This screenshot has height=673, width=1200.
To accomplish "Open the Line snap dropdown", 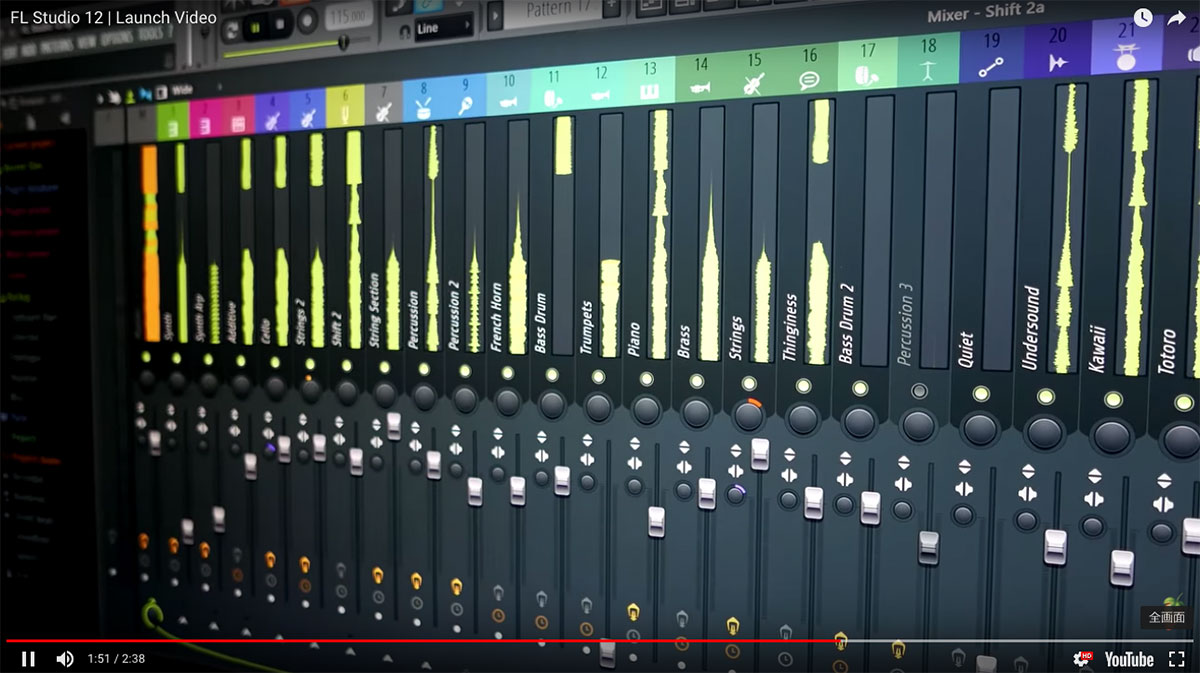I will 443,28.
